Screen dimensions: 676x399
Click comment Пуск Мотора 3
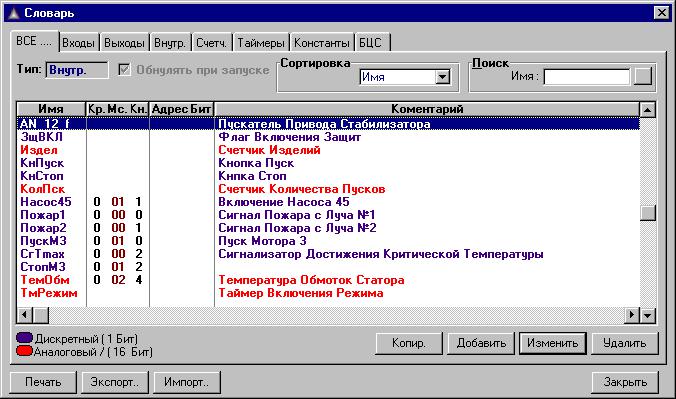pos(262,241)
